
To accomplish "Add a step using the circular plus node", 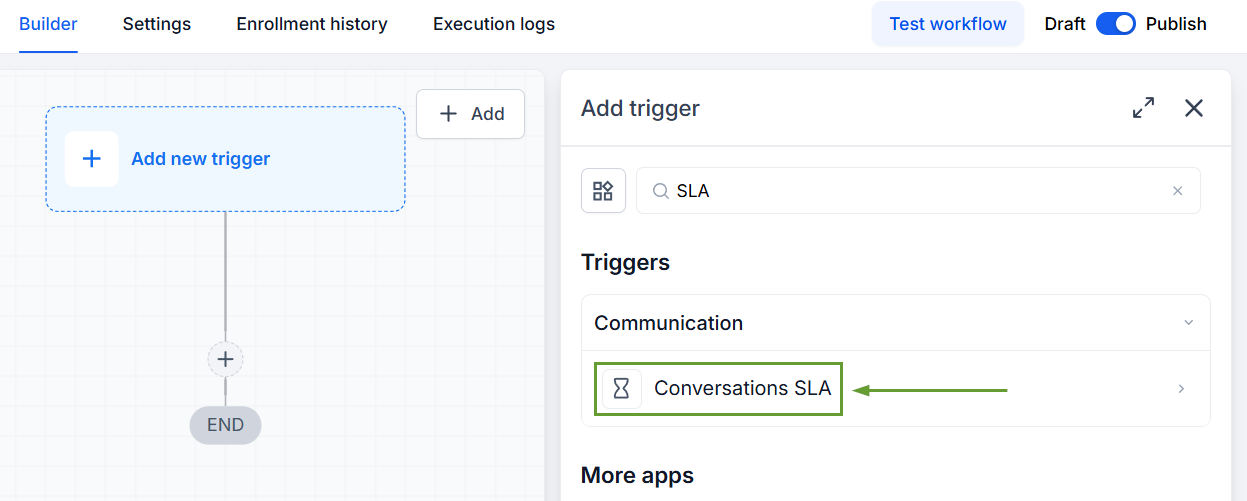I will pos(225,359).
